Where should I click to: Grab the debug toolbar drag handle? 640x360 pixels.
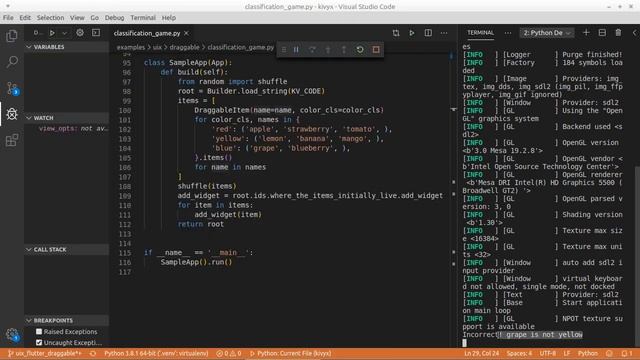[x=284, y=50]
